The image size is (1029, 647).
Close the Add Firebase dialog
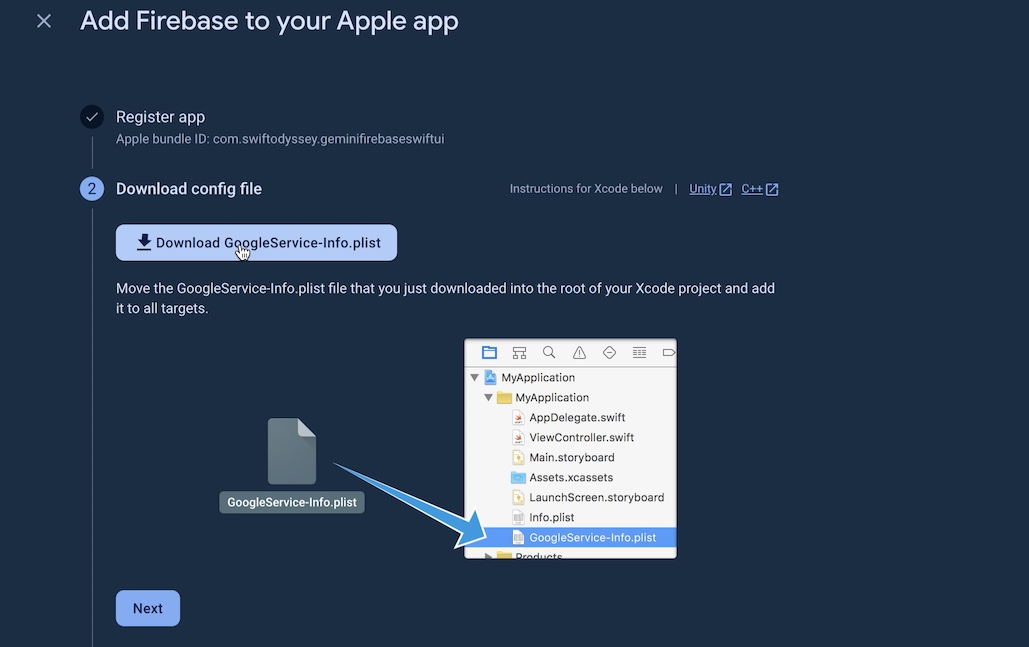coord(44,21)
